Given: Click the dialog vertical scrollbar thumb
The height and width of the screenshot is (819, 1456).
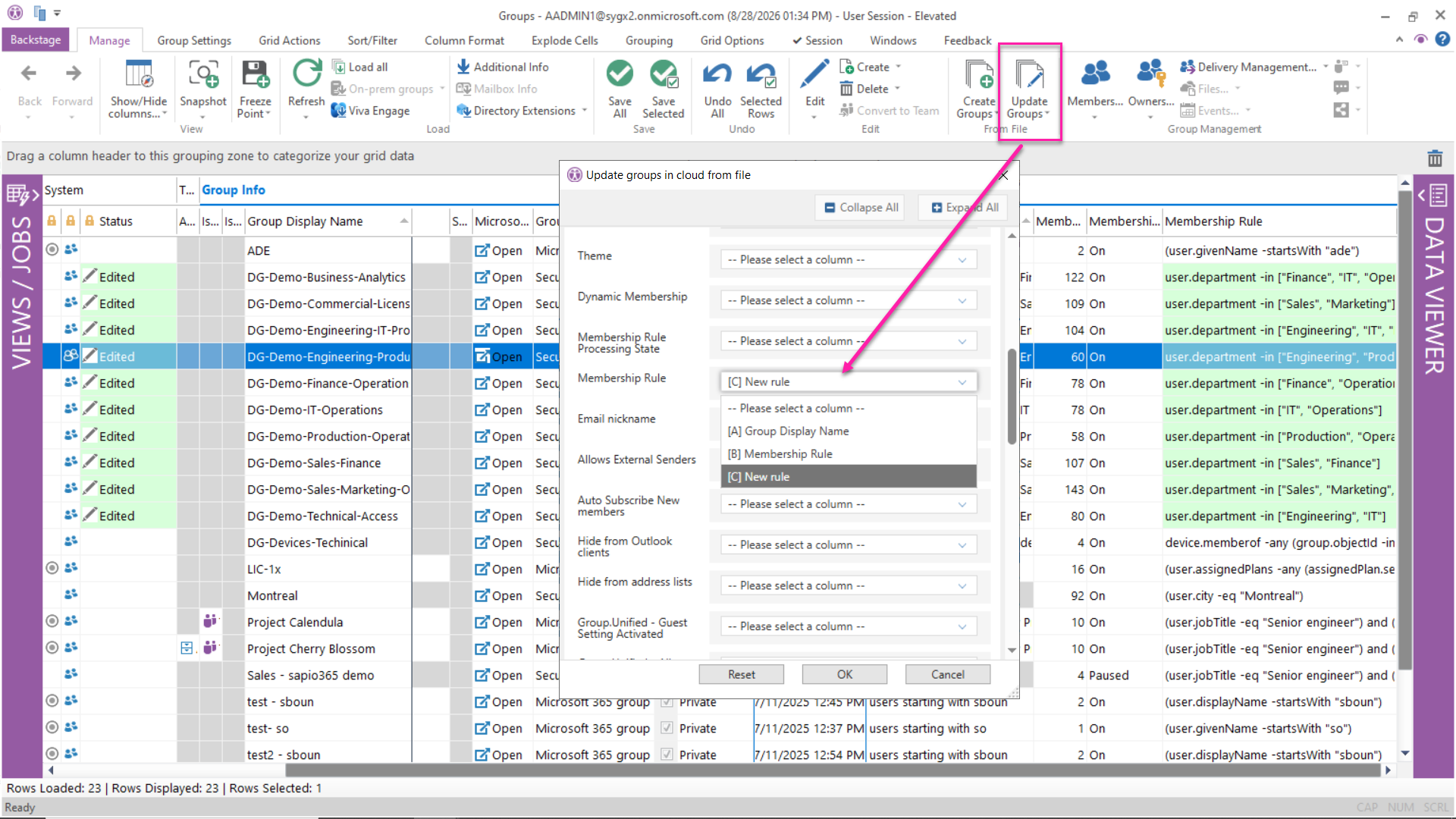Looking at the screenshot, I should (1012, 397).
